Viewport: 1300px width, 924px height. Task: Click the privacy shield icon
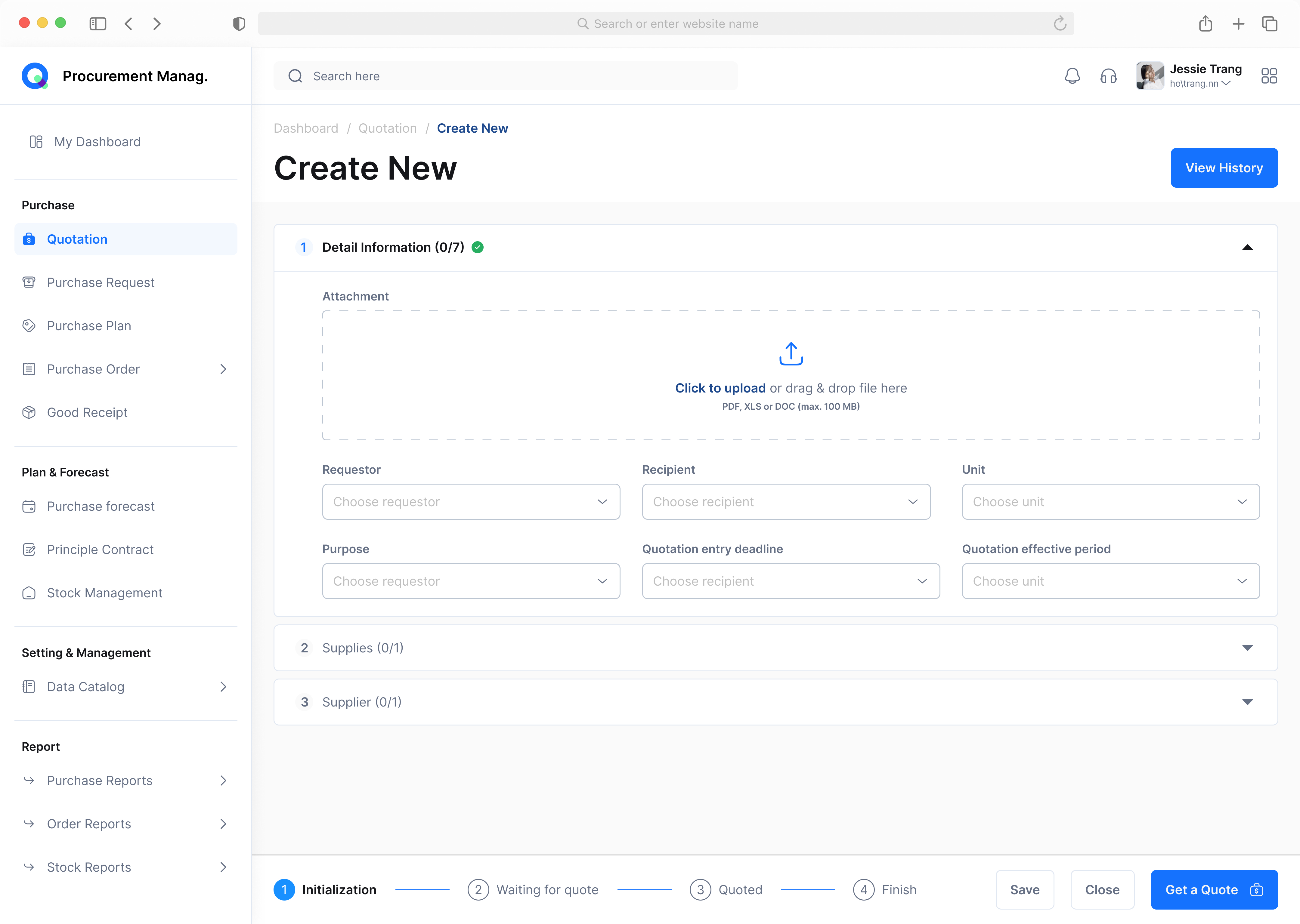(239, 24)
